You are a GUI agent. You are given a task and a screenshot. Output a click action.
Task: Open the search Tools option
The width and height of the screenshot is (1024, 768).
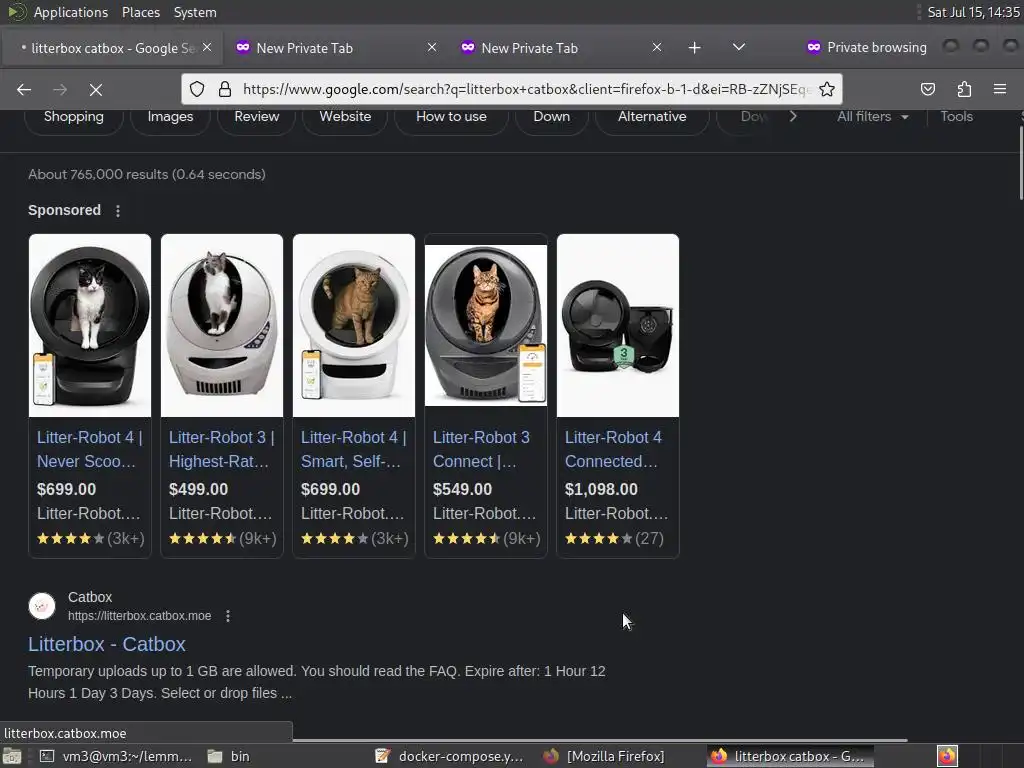pyautogui.click(x=956, y=117)
